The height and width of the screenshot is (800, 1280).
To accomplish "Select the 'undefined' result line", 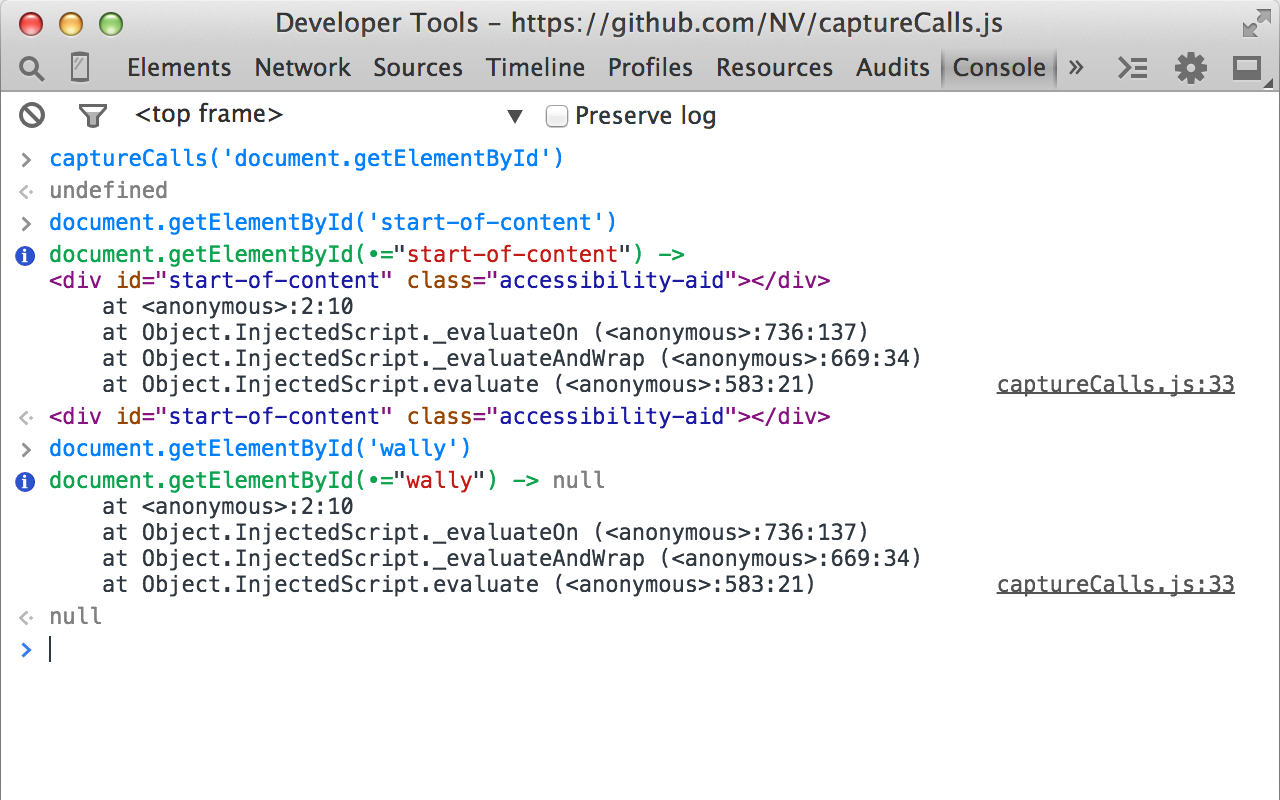I will click(108, 190).
